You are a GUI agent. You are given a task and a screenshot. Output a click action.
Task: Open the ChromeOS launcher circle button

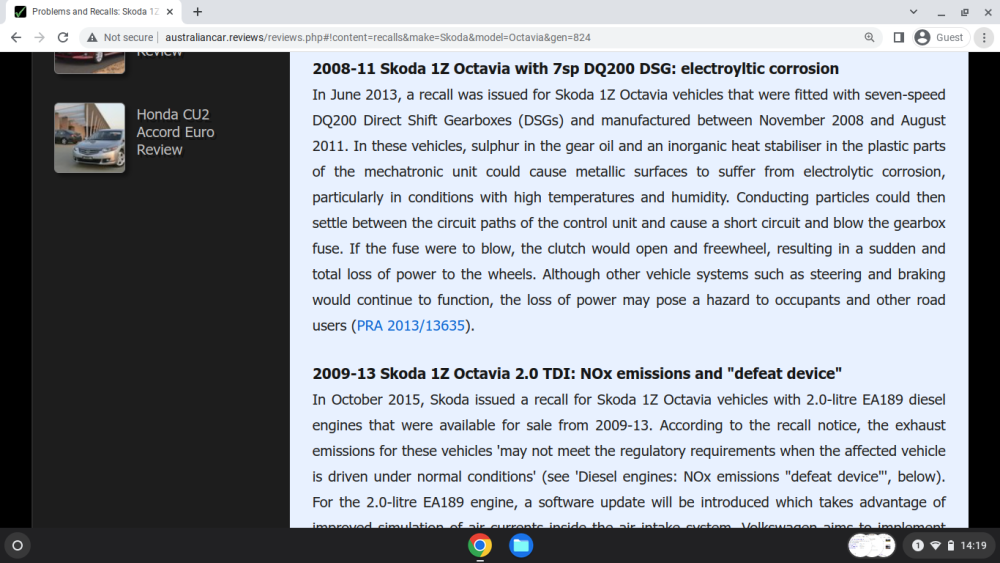[x=18, y=545]
